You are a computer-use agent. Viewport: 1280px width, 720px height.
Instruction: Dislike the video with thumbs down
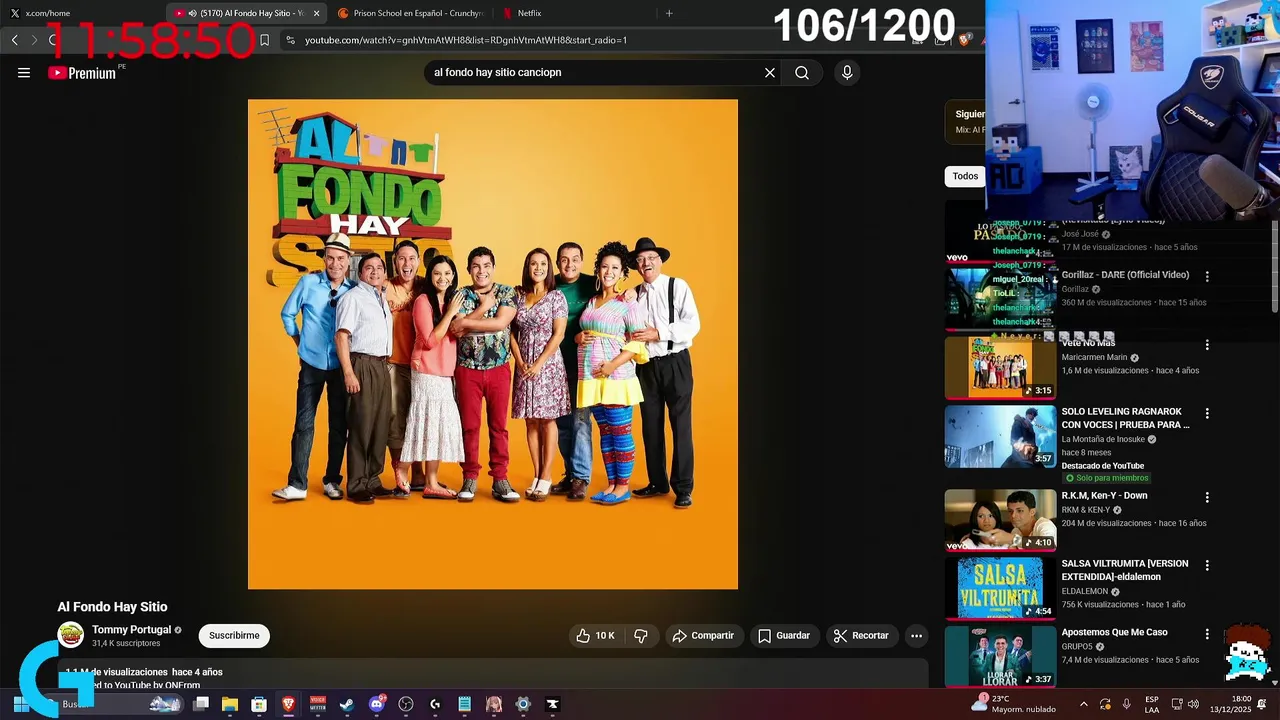641,635
